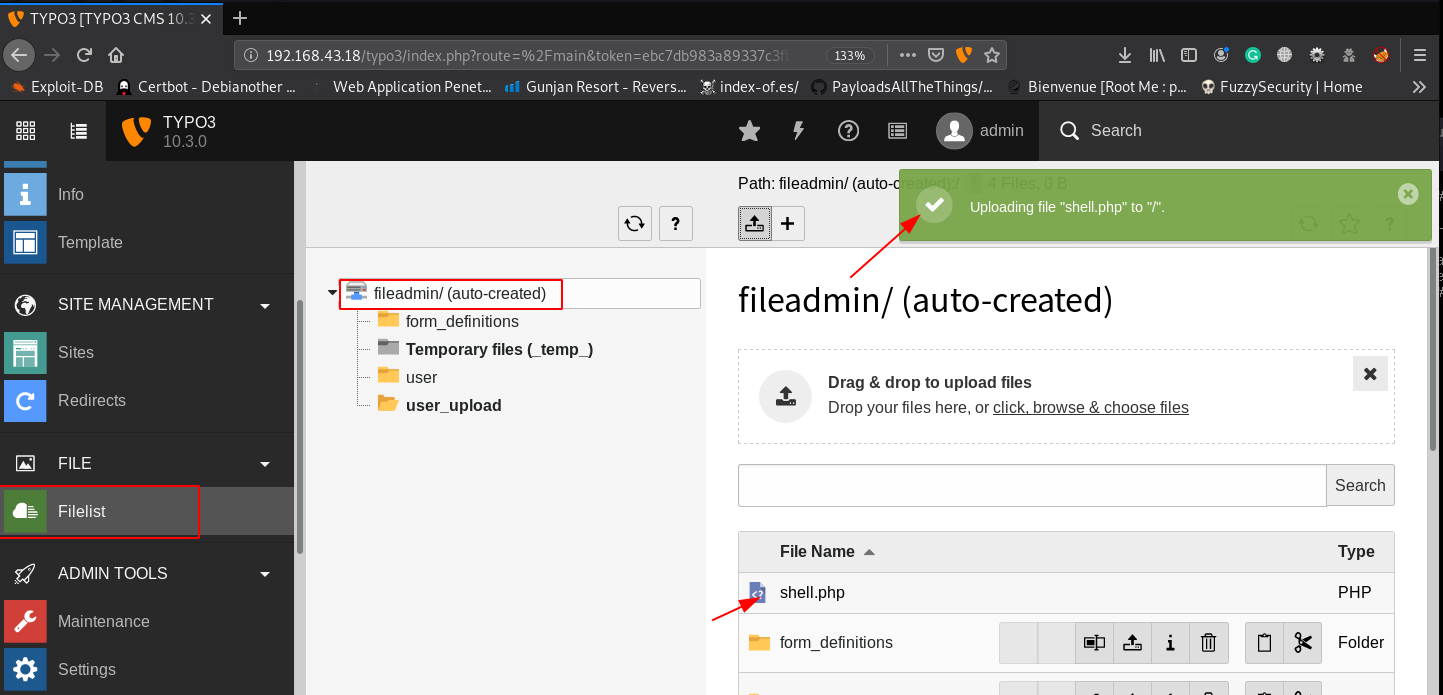Open folder tree help question mark button

coord(676,224)
